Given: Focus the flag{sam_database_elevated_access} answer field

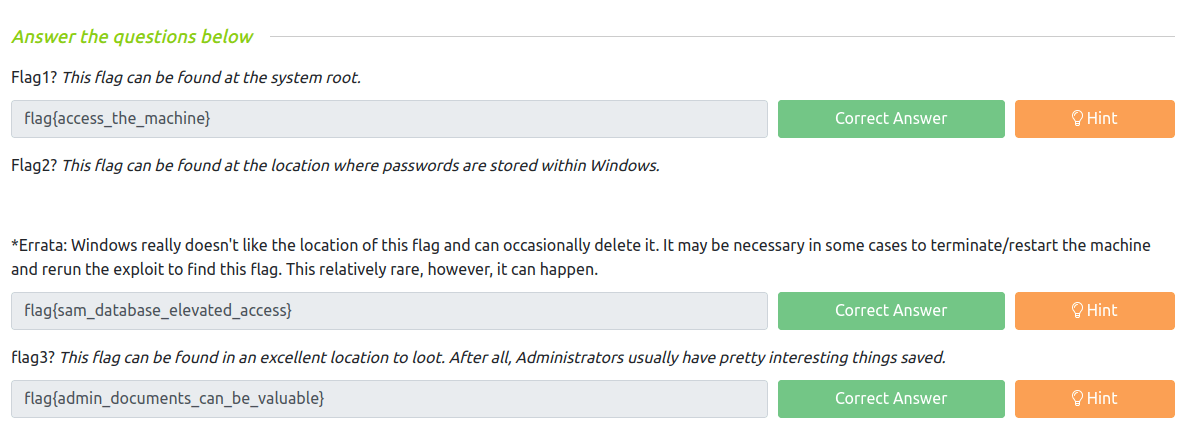Looking at the screenshot, I should (389, 311).
